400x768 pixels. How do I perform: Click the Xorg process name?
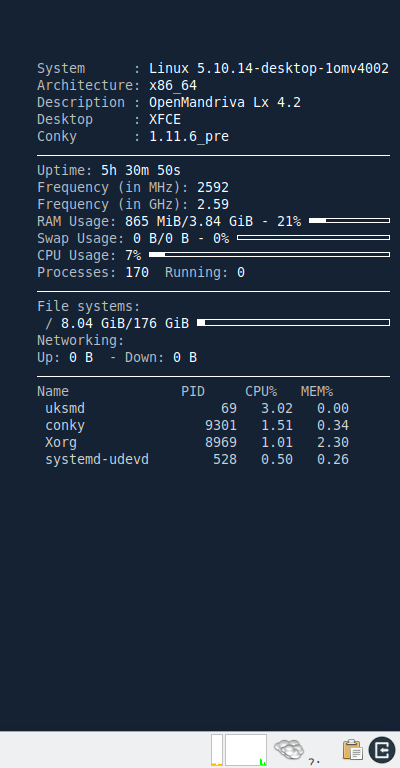(61, 442)
